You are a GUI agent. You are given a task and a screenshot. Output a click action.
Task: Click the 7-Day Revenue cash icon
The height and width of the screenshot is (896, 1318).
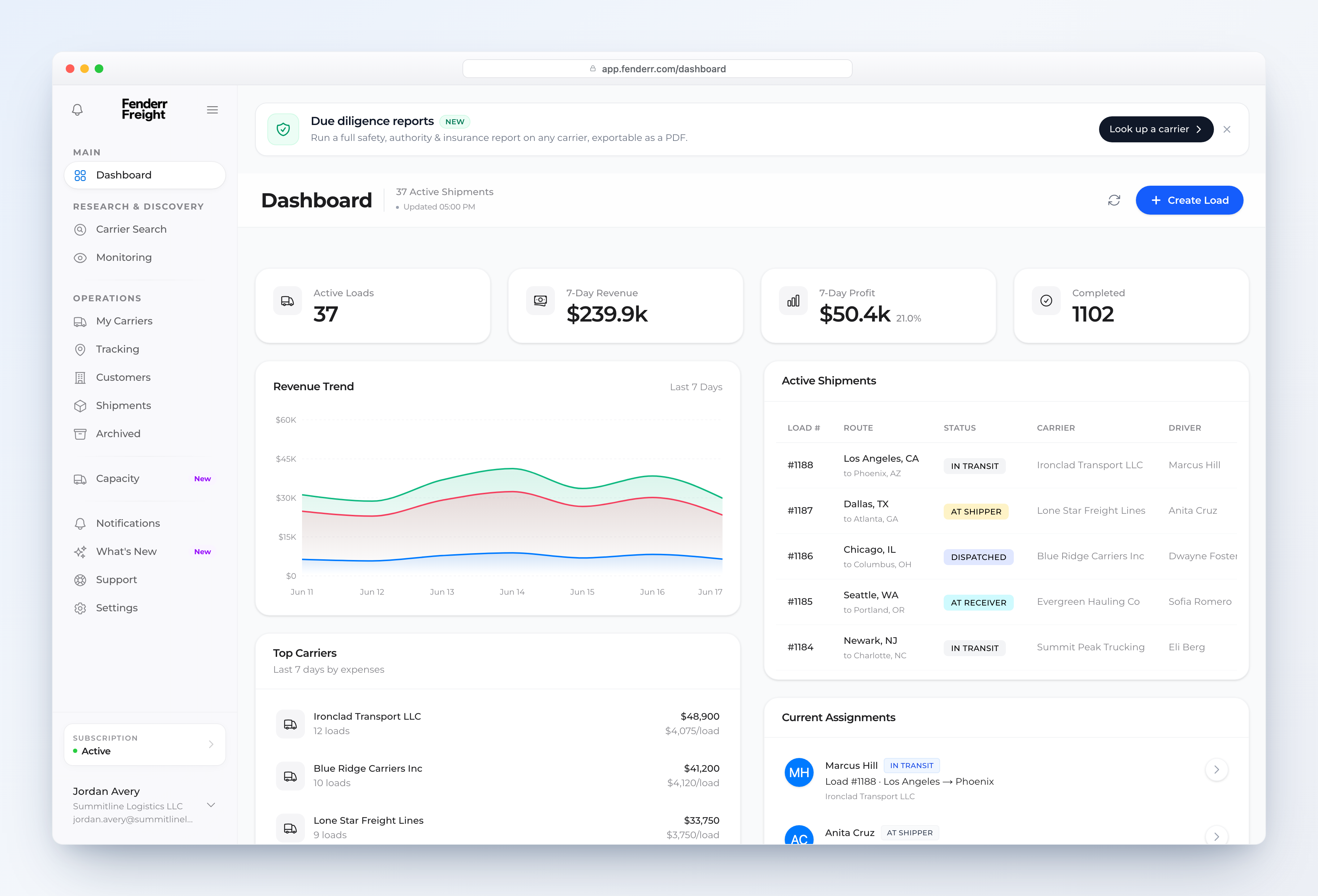click(540, 301)
